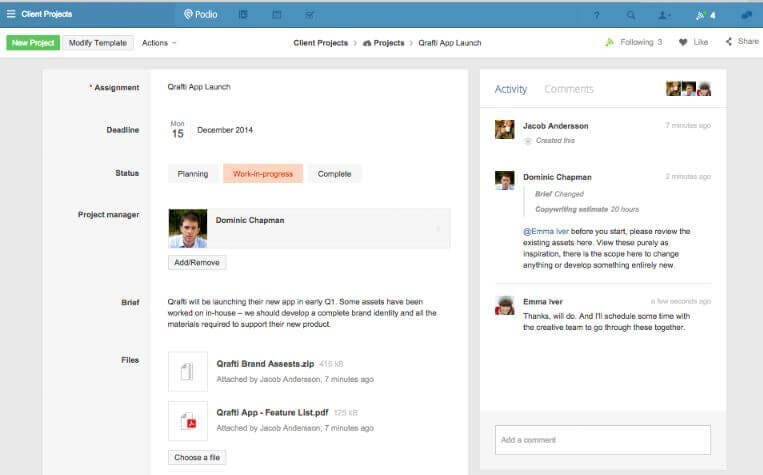This screenshot has width=763, height=475.
Task: Open the notifications icon showing 4
Action: (x=705, y=16)
